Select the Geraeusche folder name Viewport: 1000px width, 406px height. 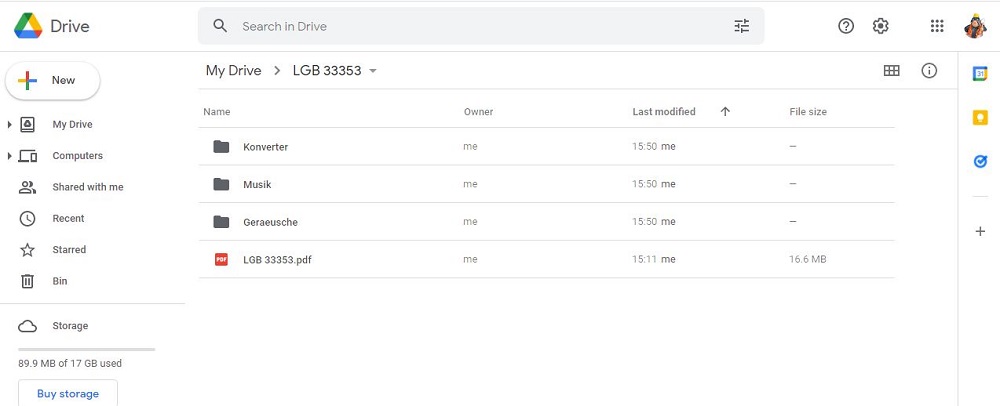tap(270, 222)
